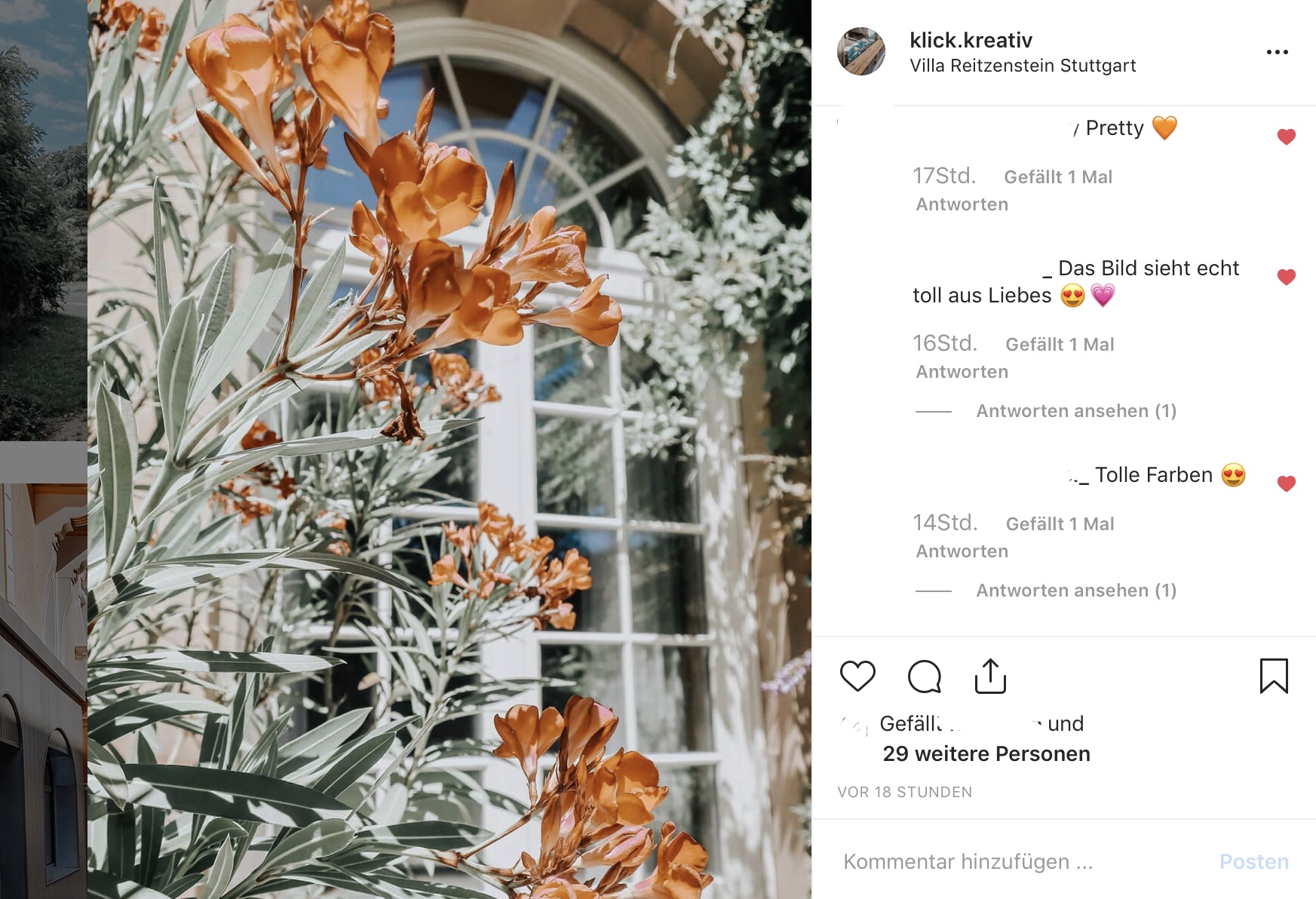Image resolution: width=1316 pixels, height=899 pixels.
Task: Toggle the like heart on the Pretty comment
Action: tap(1287, 137)
